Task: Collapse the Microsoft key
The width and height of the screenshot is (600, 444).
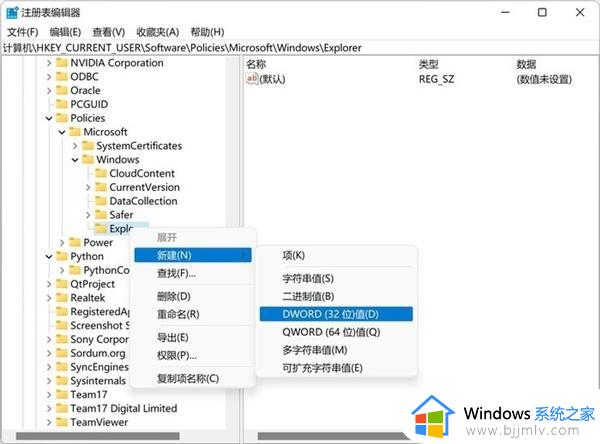Action: pos(62,132)
